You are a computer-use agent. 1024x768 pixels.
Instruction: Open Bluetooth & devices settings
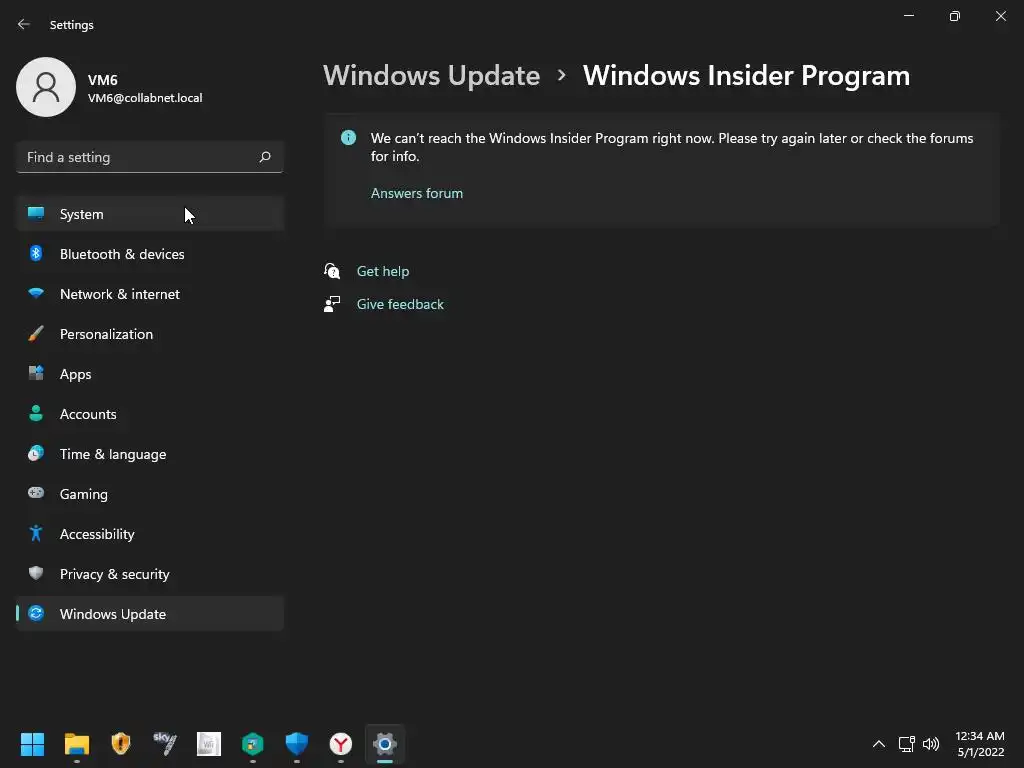tap(150, 254)
